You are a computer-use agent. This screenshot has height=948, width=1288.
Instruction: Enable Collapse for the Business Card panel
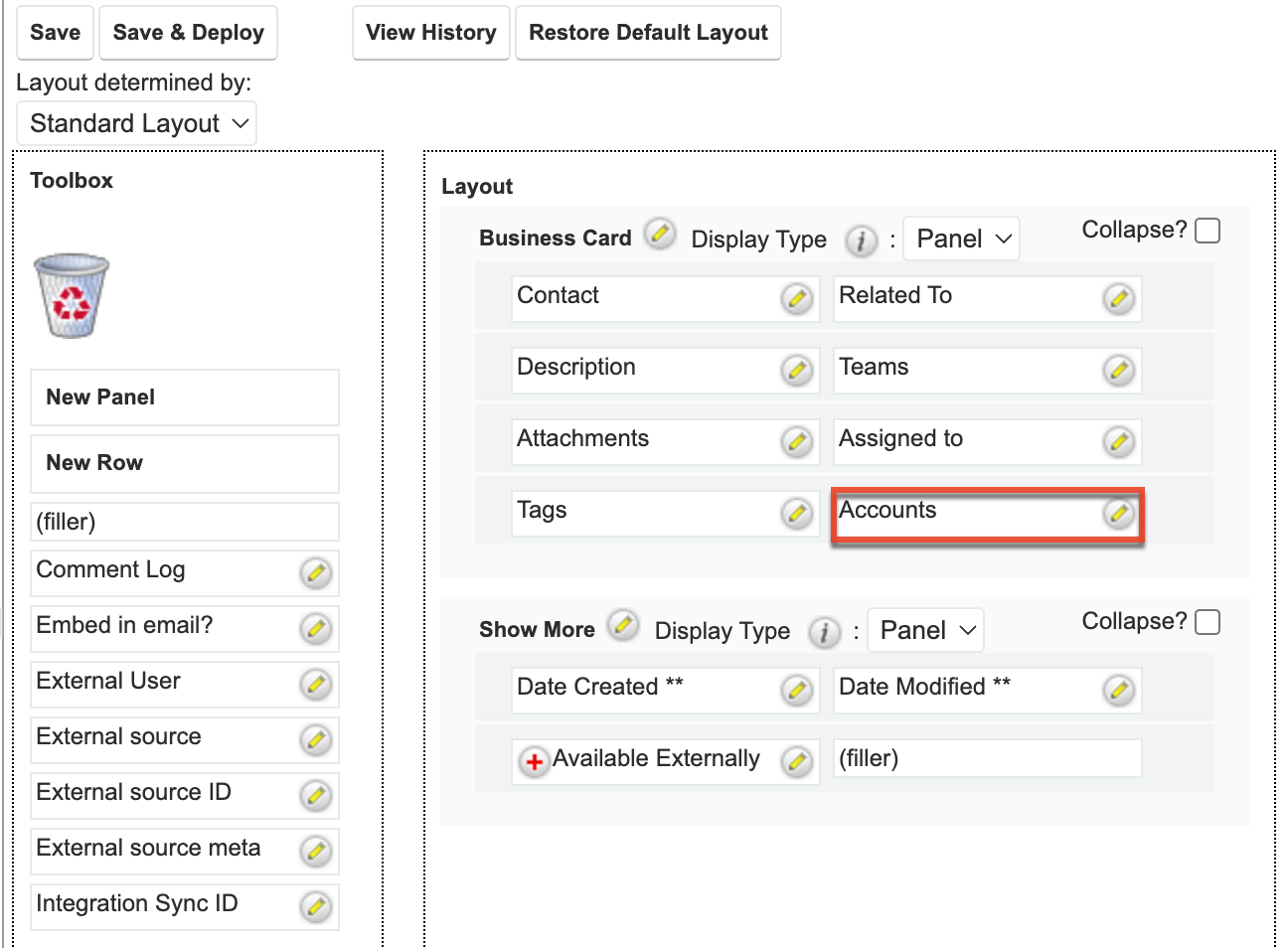(x=1207, y=230)
